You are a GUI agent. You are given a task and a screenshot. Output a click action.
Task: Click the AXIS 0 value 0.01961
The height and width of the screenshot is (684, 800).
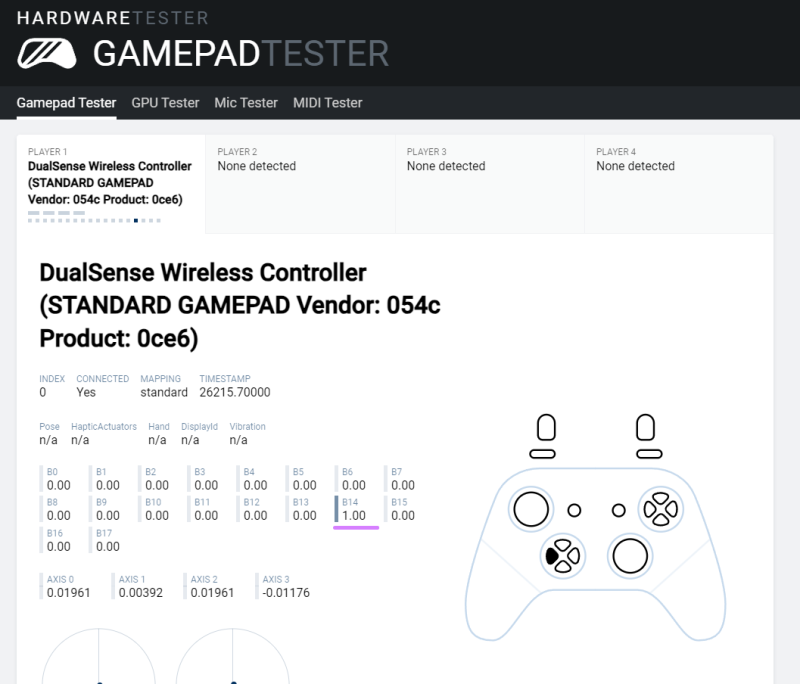[x=68, y=593]
